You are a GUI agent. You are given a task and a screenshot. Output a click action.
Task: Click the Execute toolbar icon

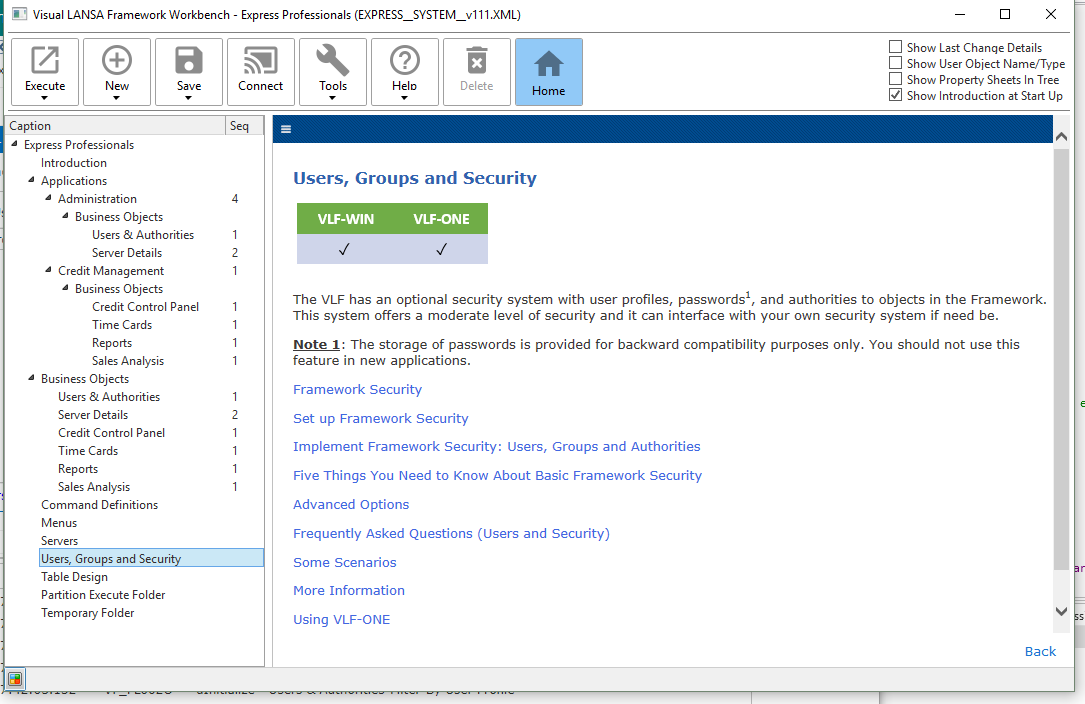pos(45,61)
